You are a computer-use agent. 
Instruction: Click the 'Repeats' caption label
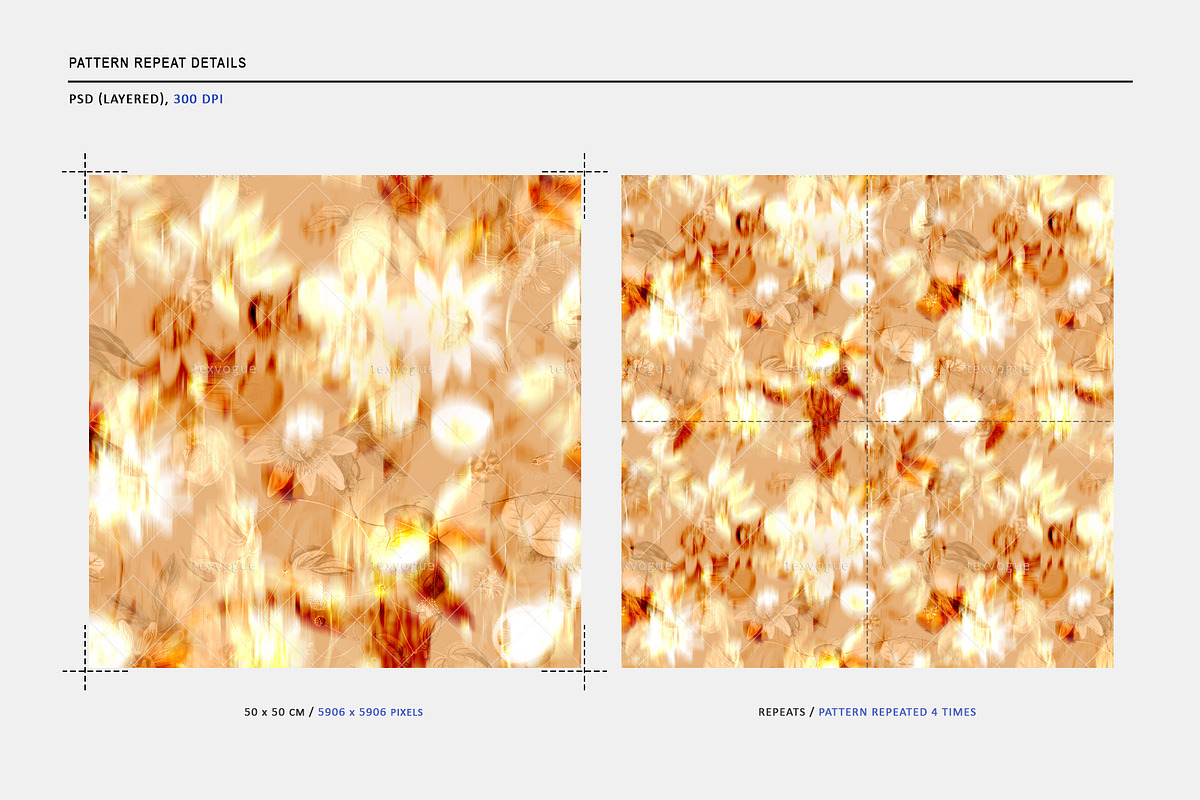(x=784, y=712)
